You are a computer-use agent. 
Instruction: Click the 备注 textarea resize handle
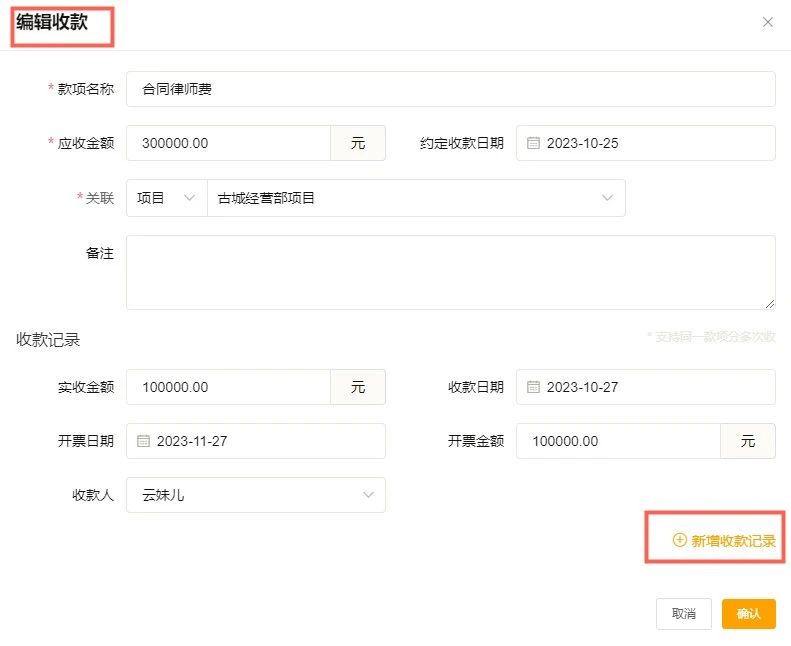(769, 303)
